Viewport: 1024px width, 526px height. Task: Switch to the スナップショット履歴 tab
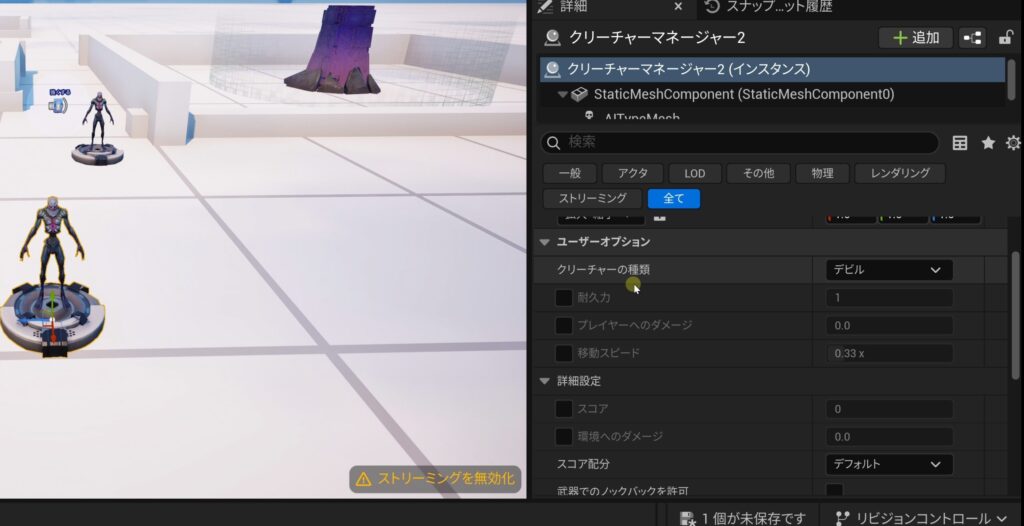point(768,7)
